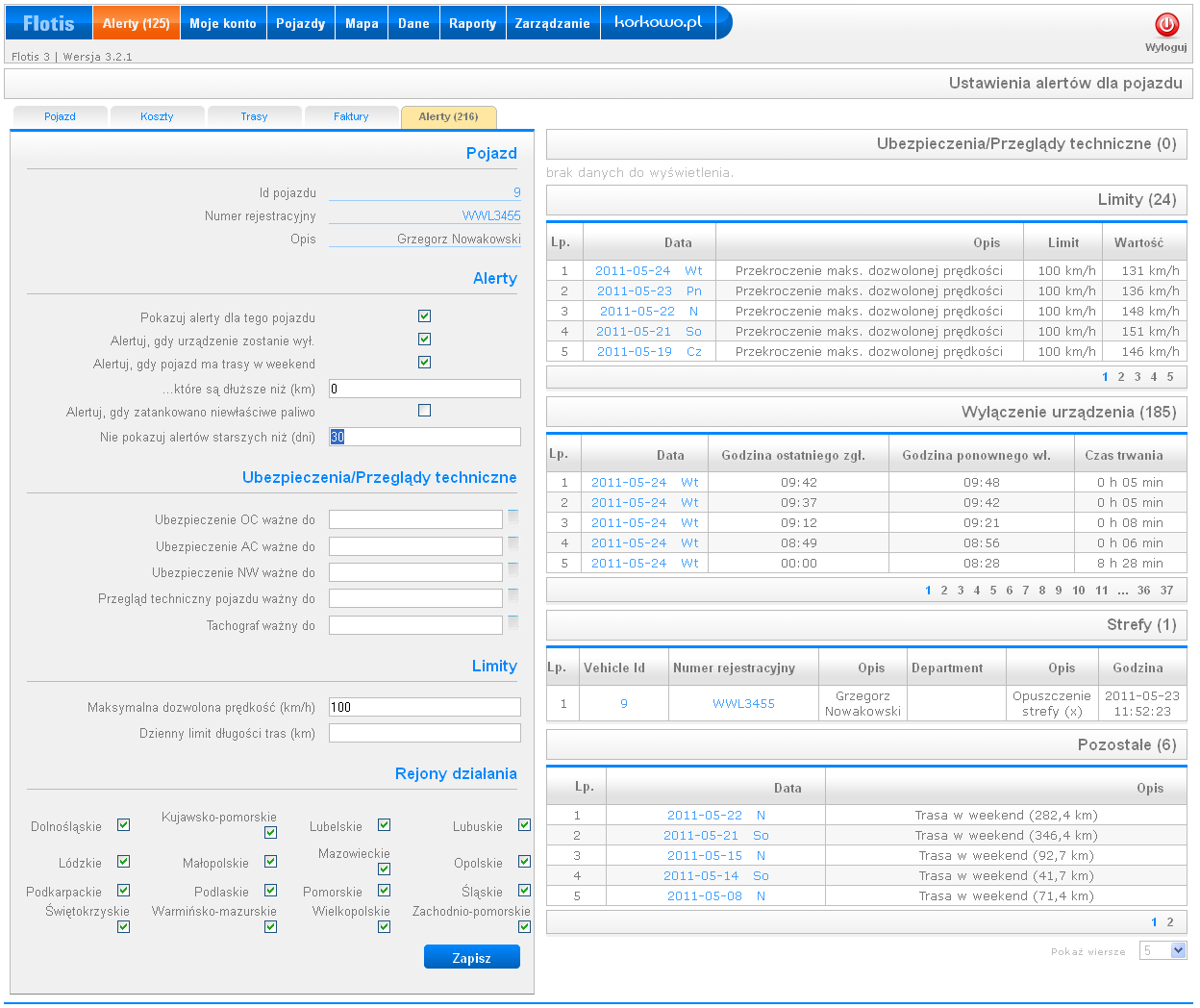
Task: Uncheck the Lubuskie region
Action: [524, 825]
